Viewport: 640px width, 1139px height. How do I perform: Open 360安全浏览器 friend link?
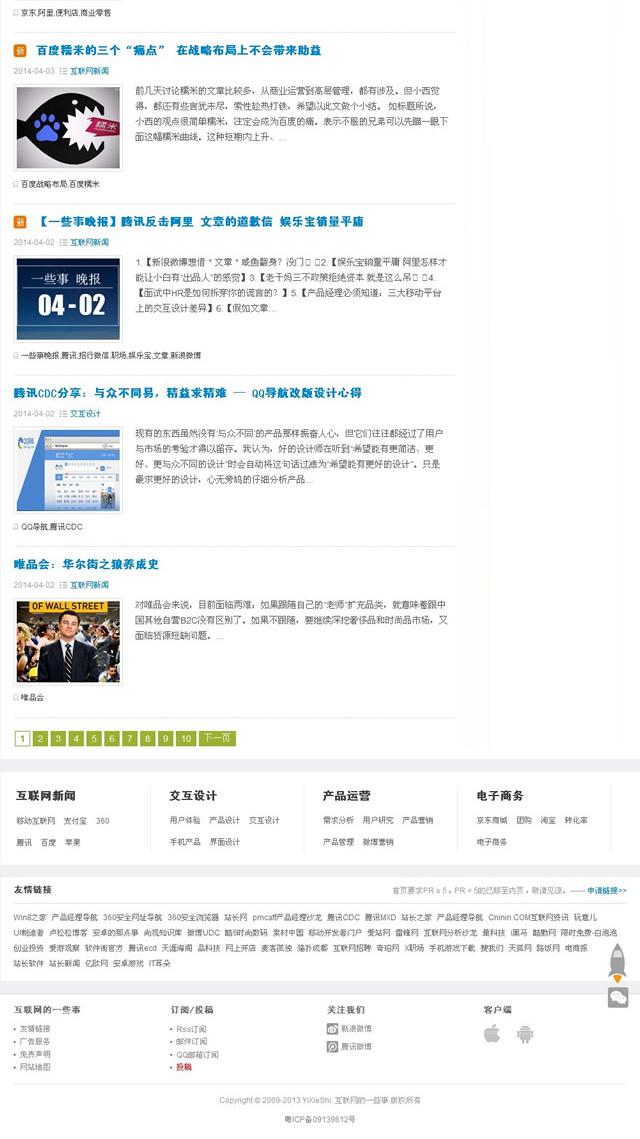(x=193, y=917)
